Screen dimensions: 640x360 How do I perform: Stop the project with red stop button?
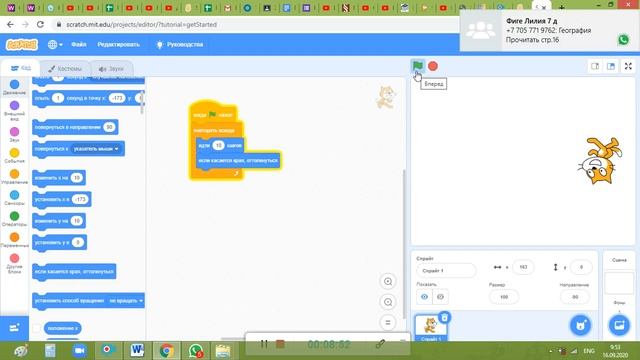[x=433, y=66]
